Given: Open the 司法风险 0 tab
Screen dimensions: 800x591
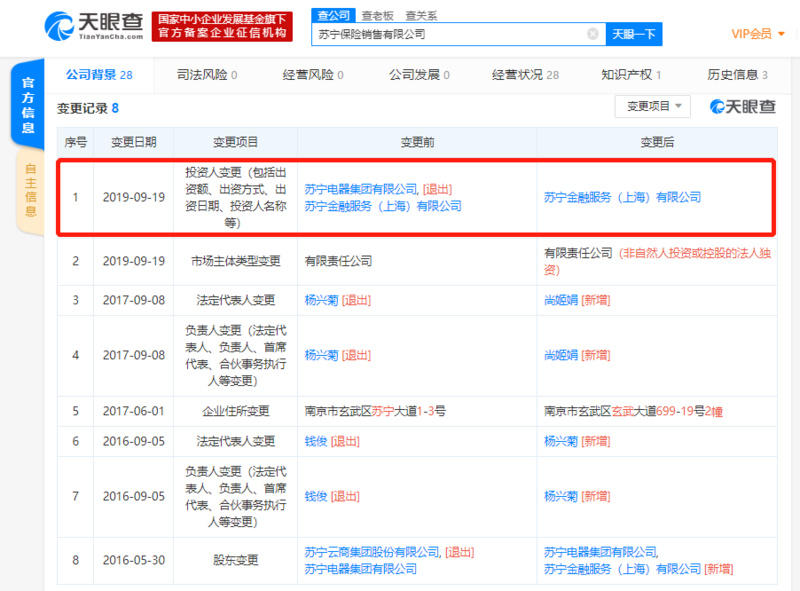Looking at the screenshot, I should click(x=207, y=75).
